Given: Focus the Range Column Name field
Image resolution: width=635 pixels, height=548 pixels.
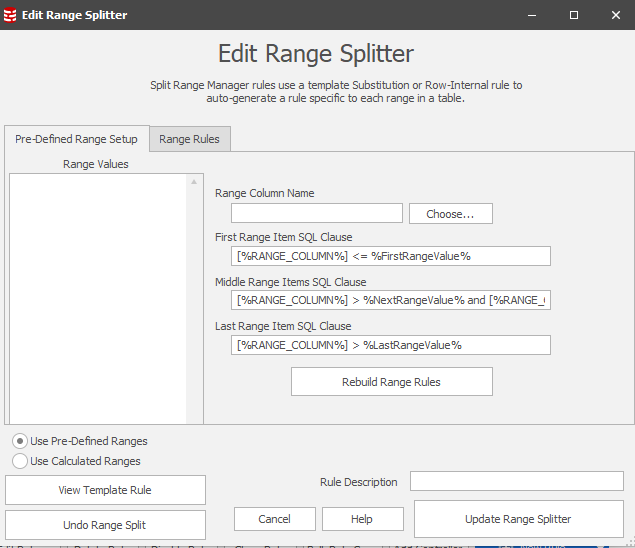Looking at the screenshot, I should (x=316, y=213).
